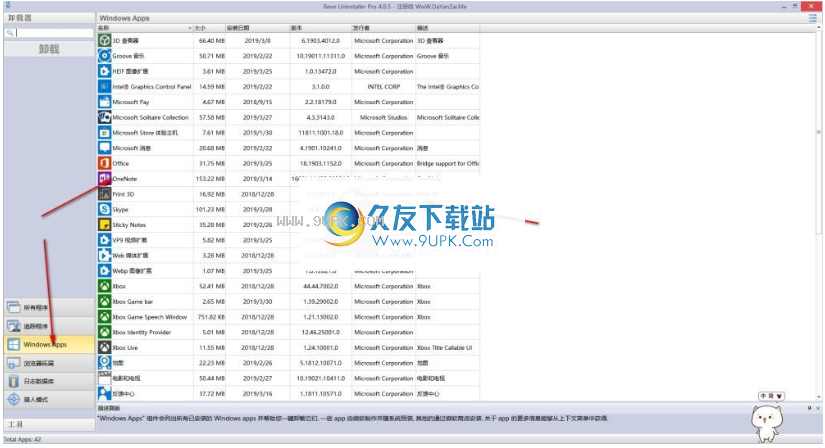Click the Skype app icon

[105, 209]
